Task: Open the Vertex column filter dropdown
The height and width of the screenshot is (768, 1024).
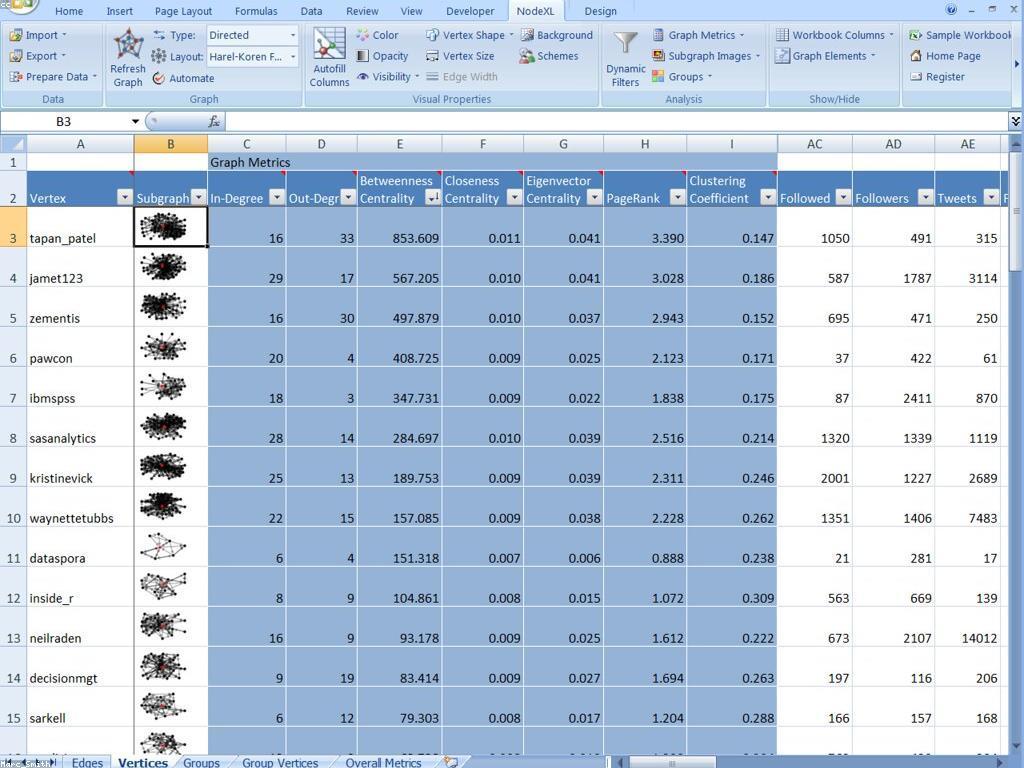Action: pyautogui.click(x=125, y=197)
